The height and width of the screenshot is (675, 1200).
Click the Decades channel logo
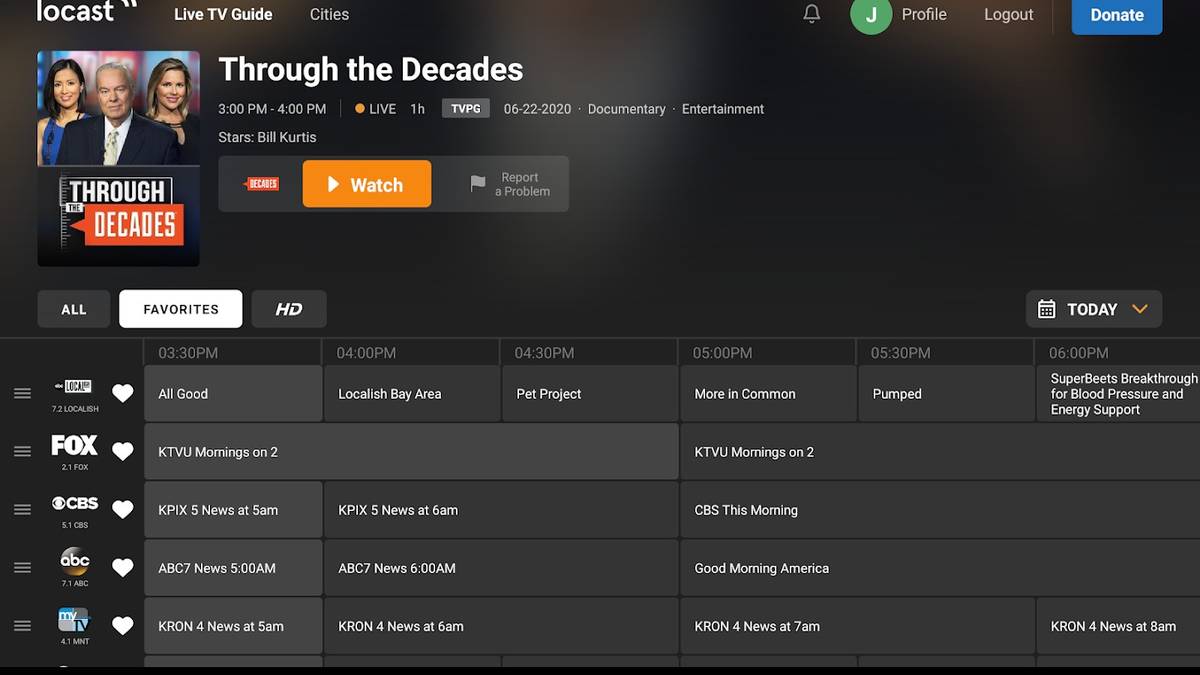click(262, 184)
